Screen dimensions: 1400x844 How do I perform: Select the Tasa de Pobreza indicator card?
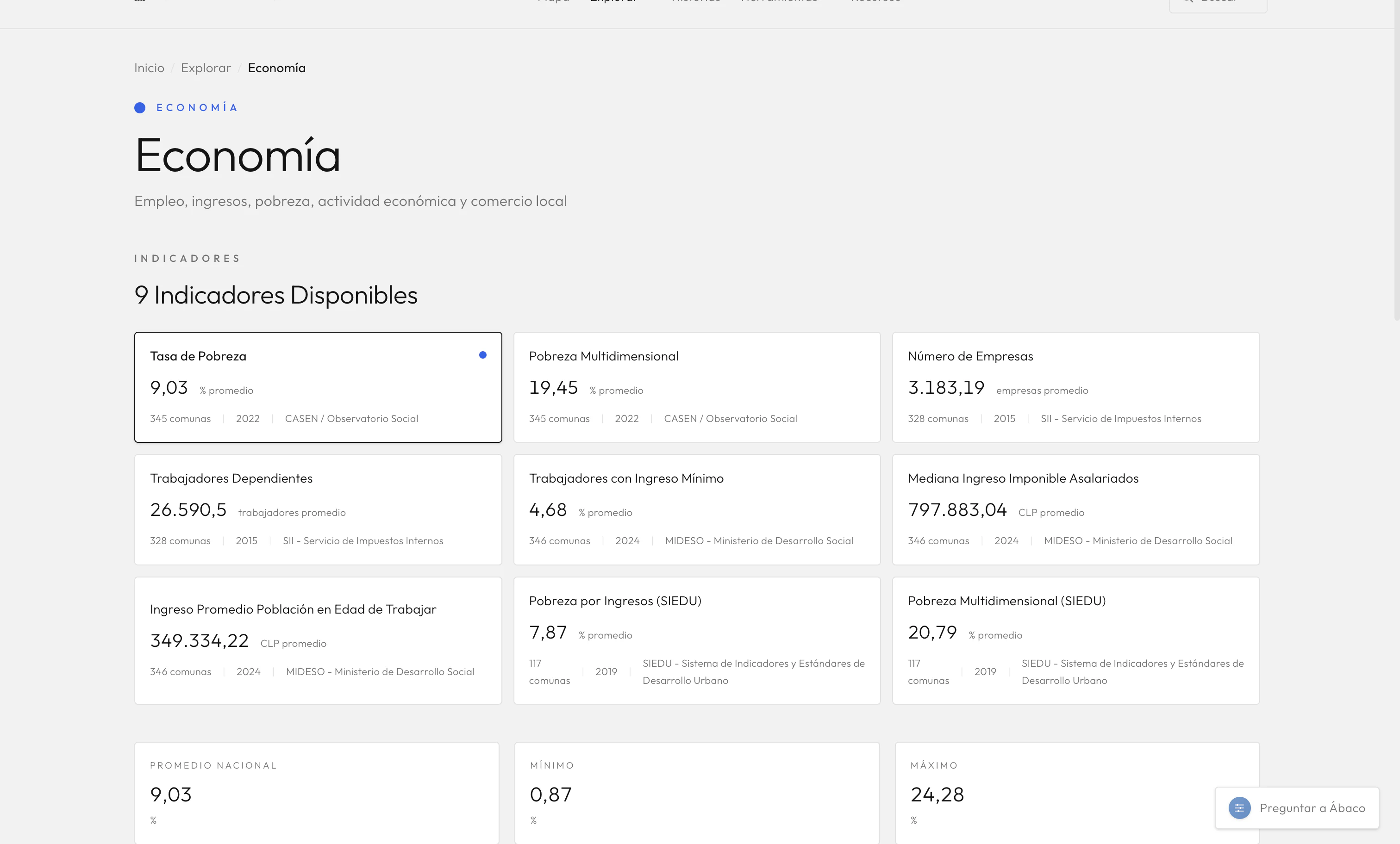click(318, 387)
